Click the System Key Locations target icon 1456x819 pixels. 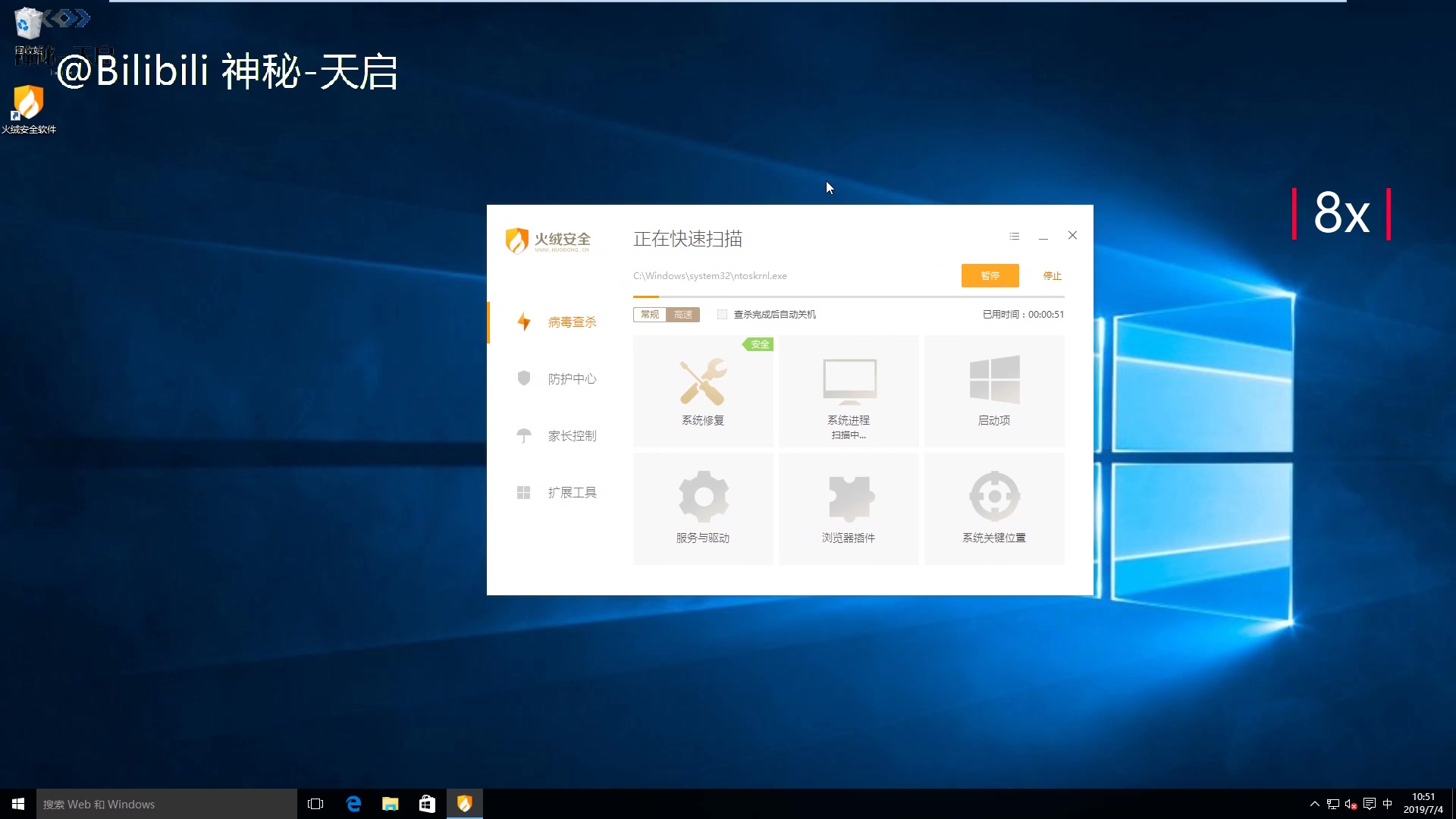point(994,497)
